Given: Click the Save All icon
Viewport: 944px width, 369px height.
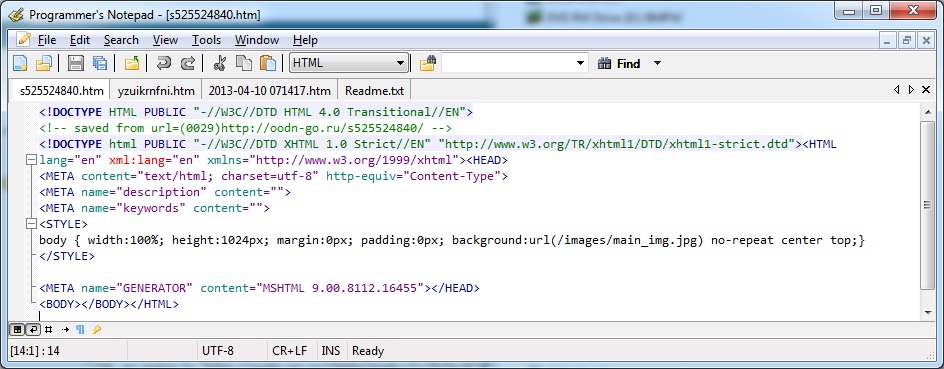Looking at the screenshot, I should [100, 63].
